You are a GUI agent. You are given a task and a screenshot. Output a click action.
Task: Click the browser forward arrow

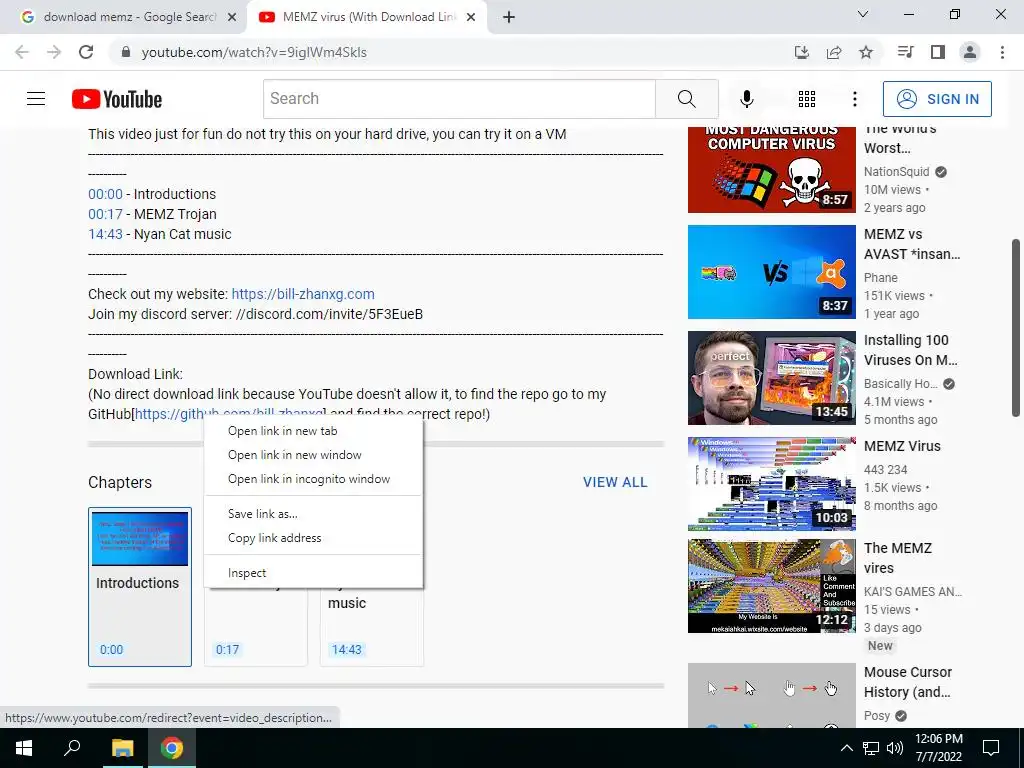[x=54, y=52]
